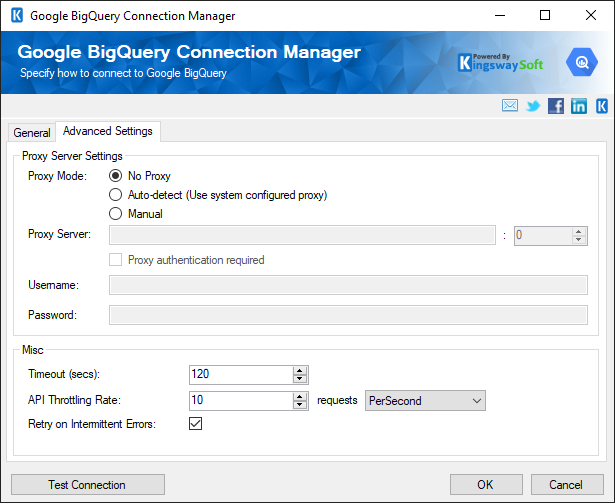Click the Timeout value field showing 120

click(241, 375)
